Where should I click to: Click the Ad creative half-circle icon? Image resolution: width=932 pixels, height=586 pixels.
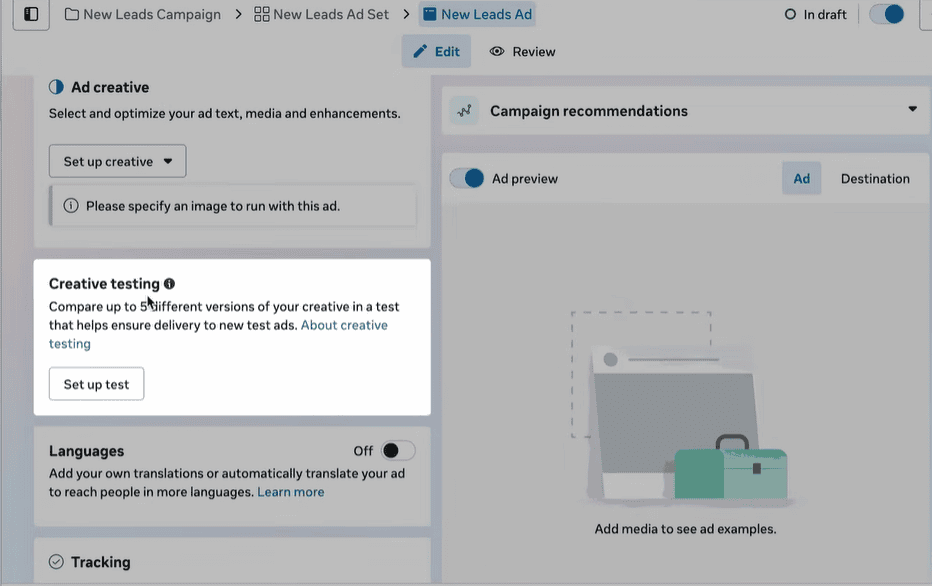[57, 87]
